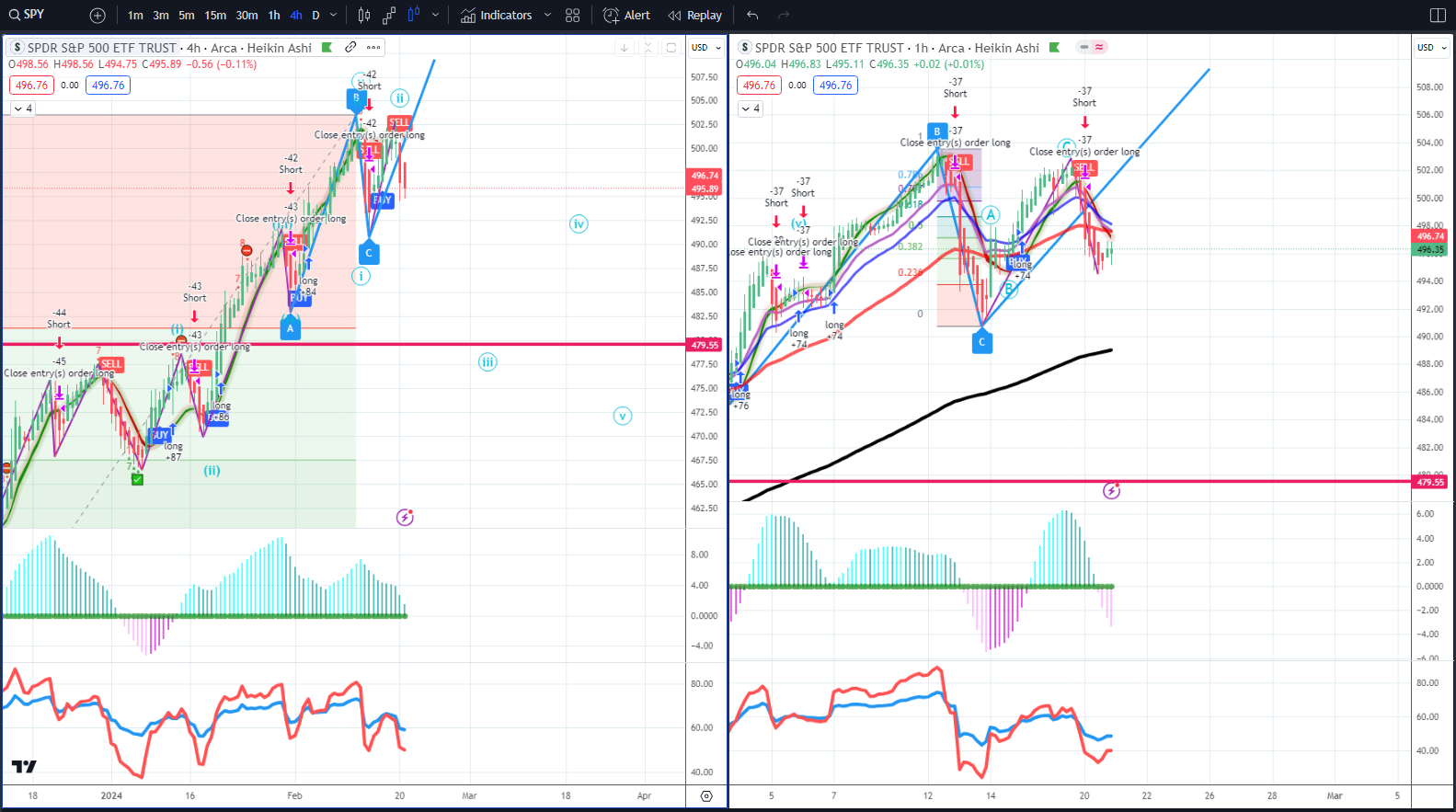Screen dimensions: 1456x812
Task: Click the link icon on the 4h chart title
Action: point(350,47)
